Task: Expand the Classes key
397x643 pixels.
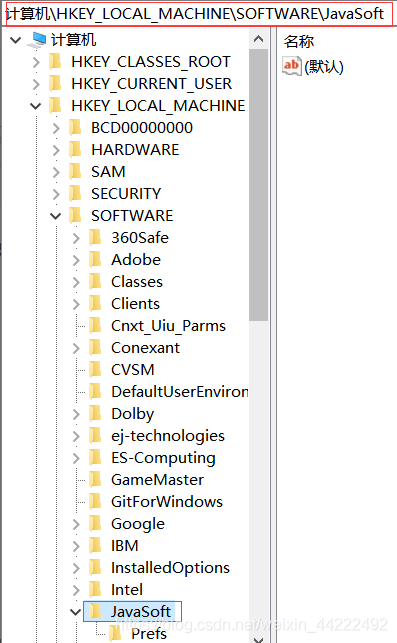Action: coord(76,282)
